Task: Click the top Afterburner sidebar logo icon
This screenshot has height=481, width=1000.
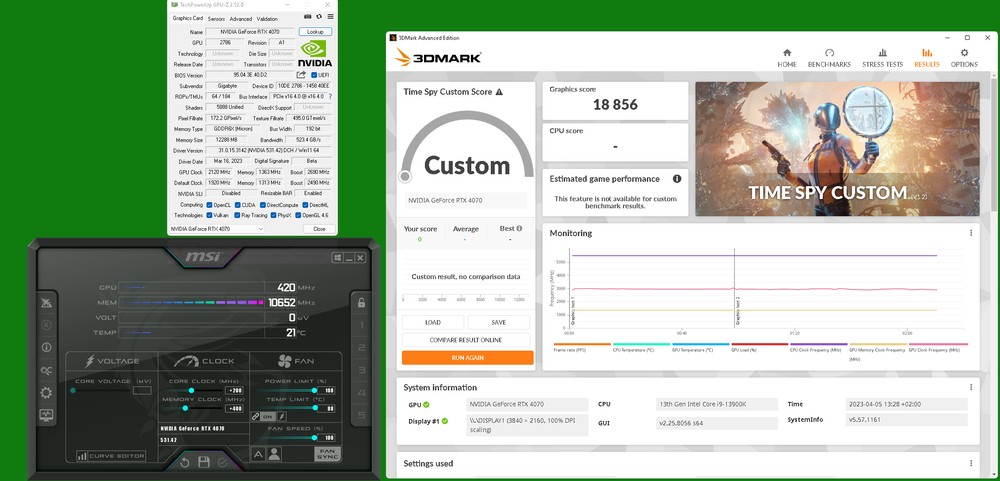Action: click(47, 302)
